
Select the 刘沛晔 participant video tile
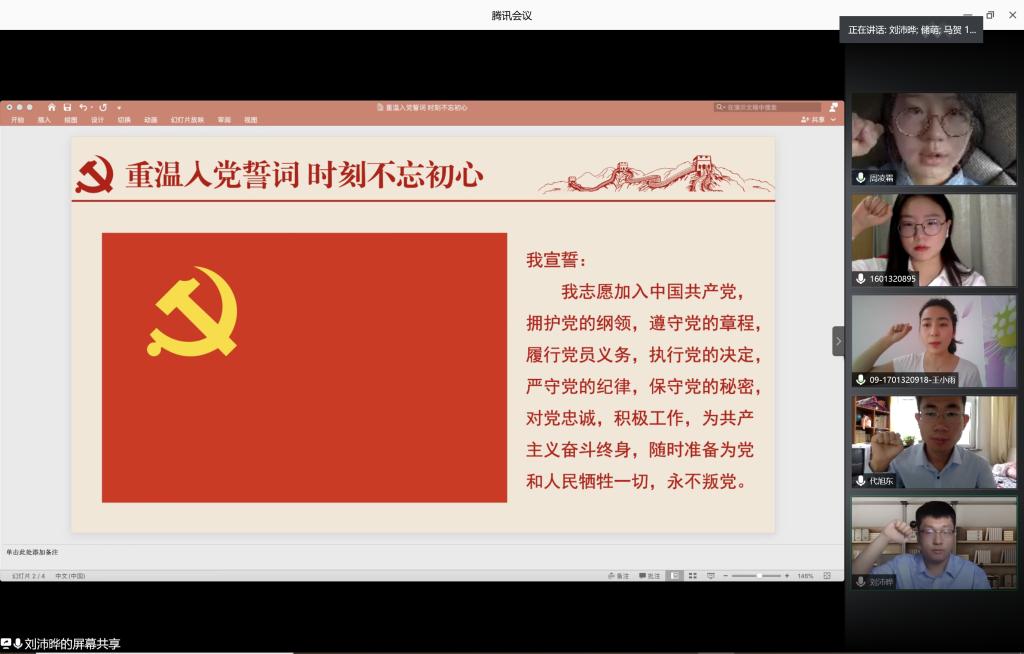point(934,543)
